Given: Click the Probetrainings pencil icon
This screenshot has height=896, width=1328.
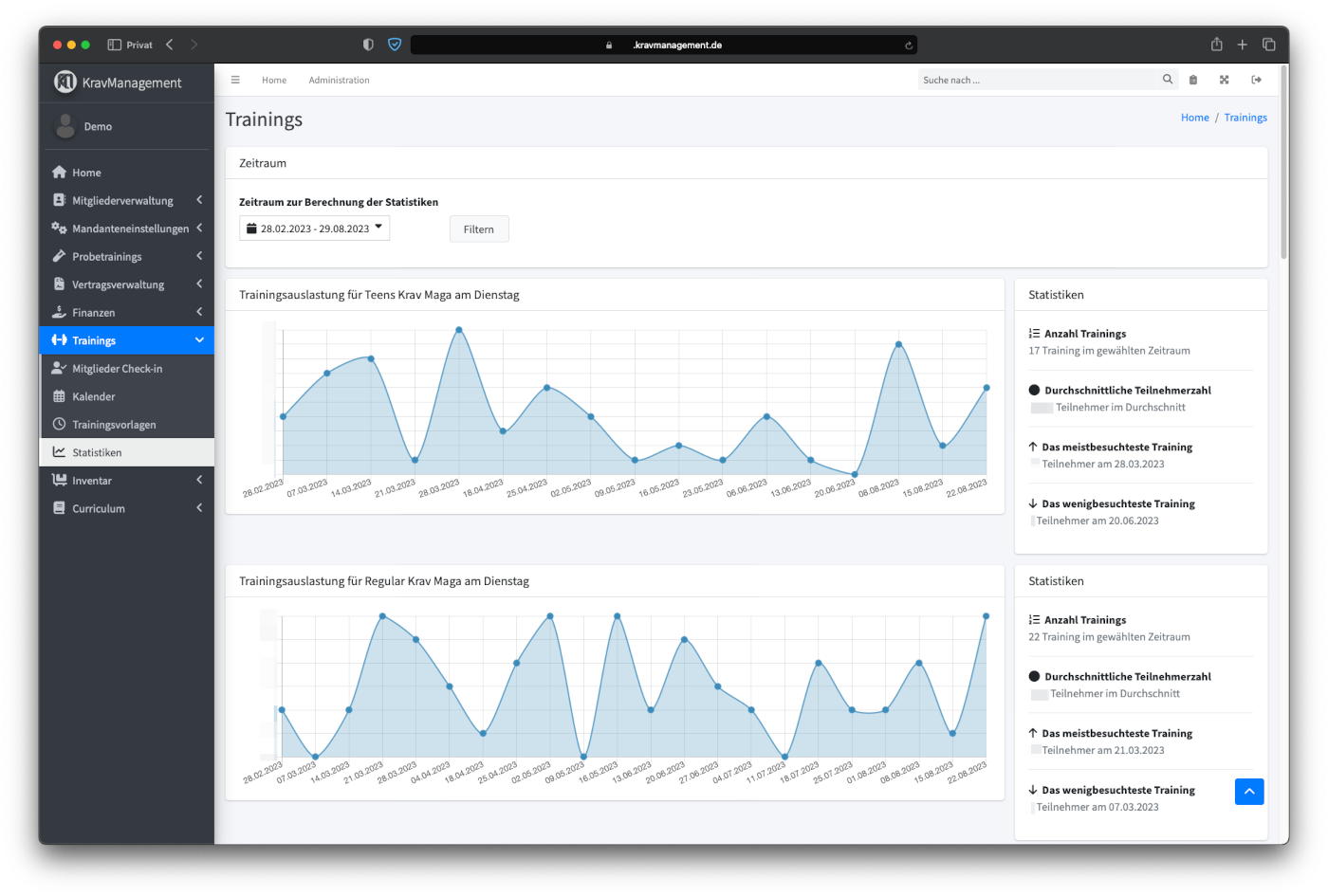Looking at the screenshot, I should [59, 256].
